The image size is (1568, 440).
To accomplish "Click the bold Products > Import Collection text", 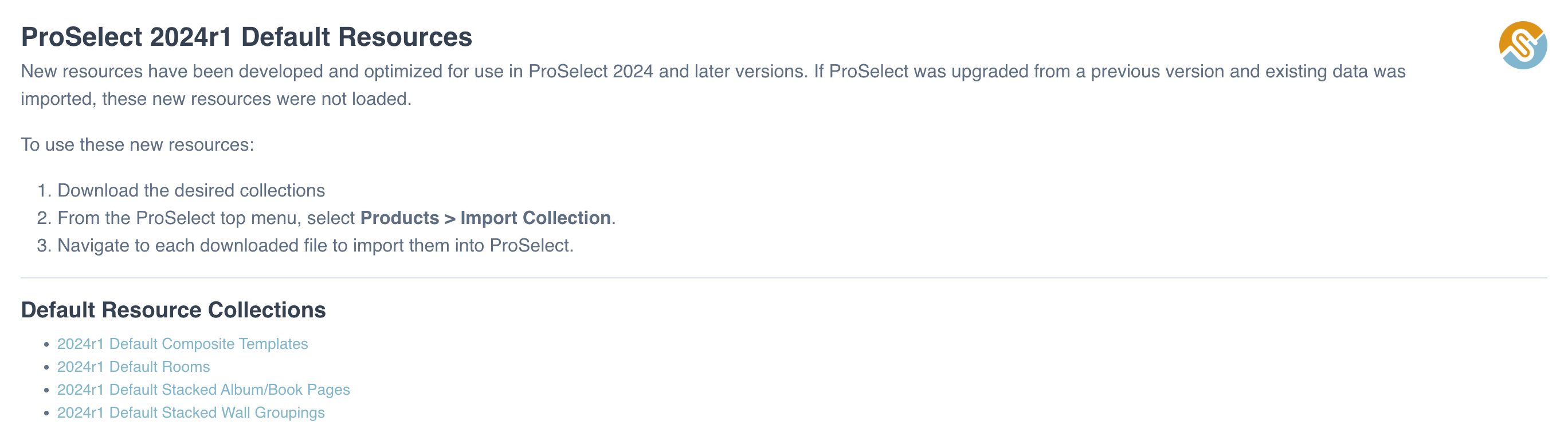I will click(x=485, y=218).
